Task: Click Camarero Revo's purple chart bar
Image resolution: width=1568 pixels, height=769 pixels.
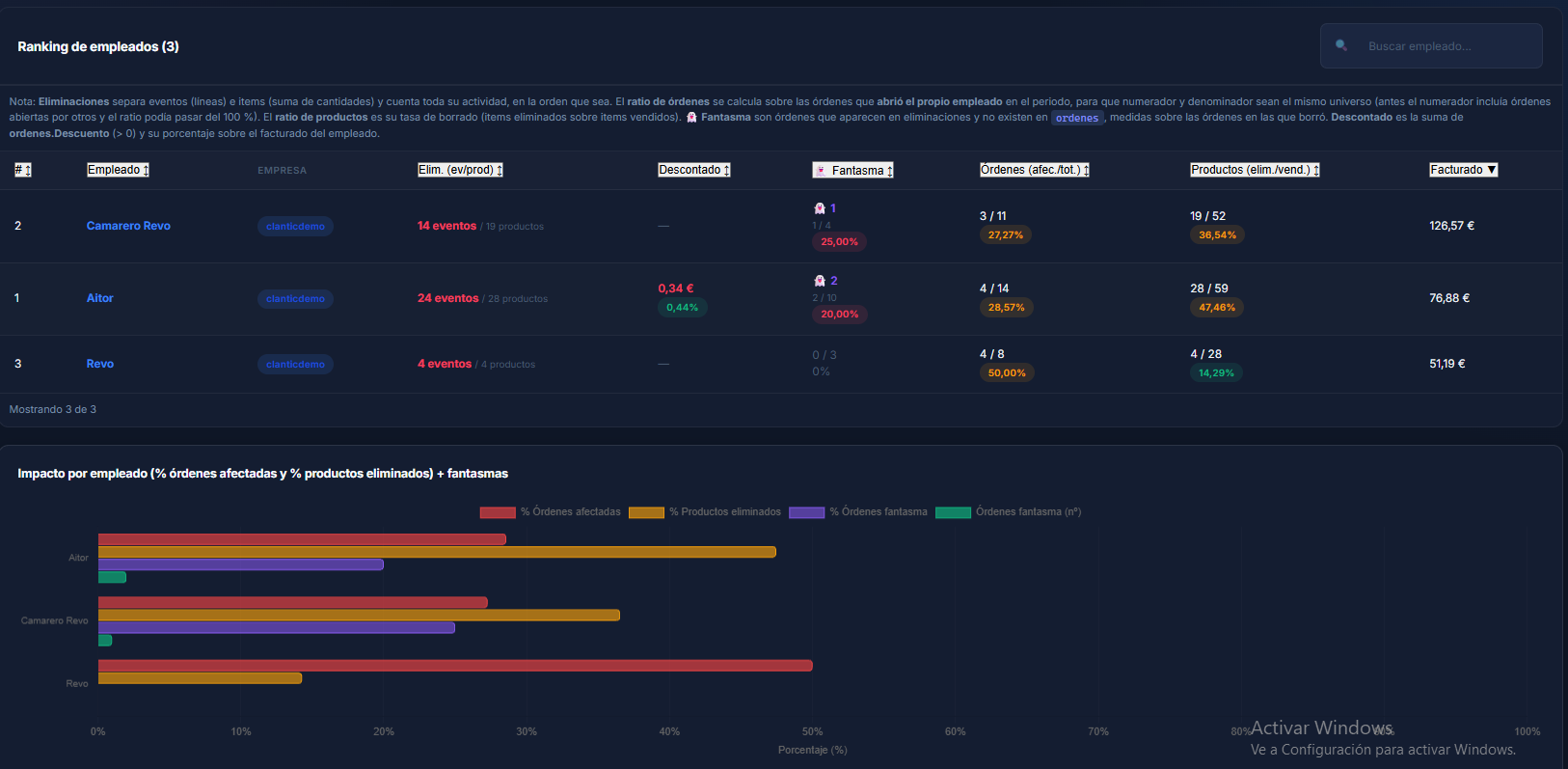Action: [x=277, y=627]
